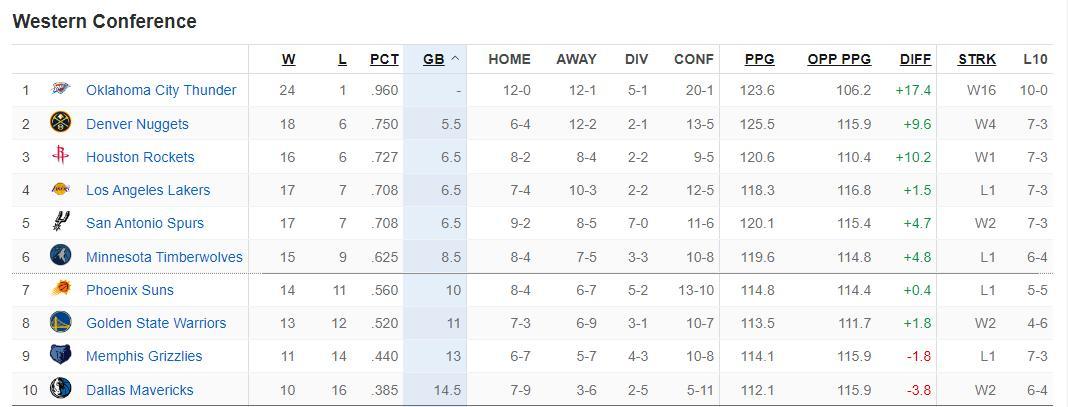The image size is (1068, 407).
Task: Click the Golden State Warriors logo
Action: pyautogui.click(x=60, y=322)
